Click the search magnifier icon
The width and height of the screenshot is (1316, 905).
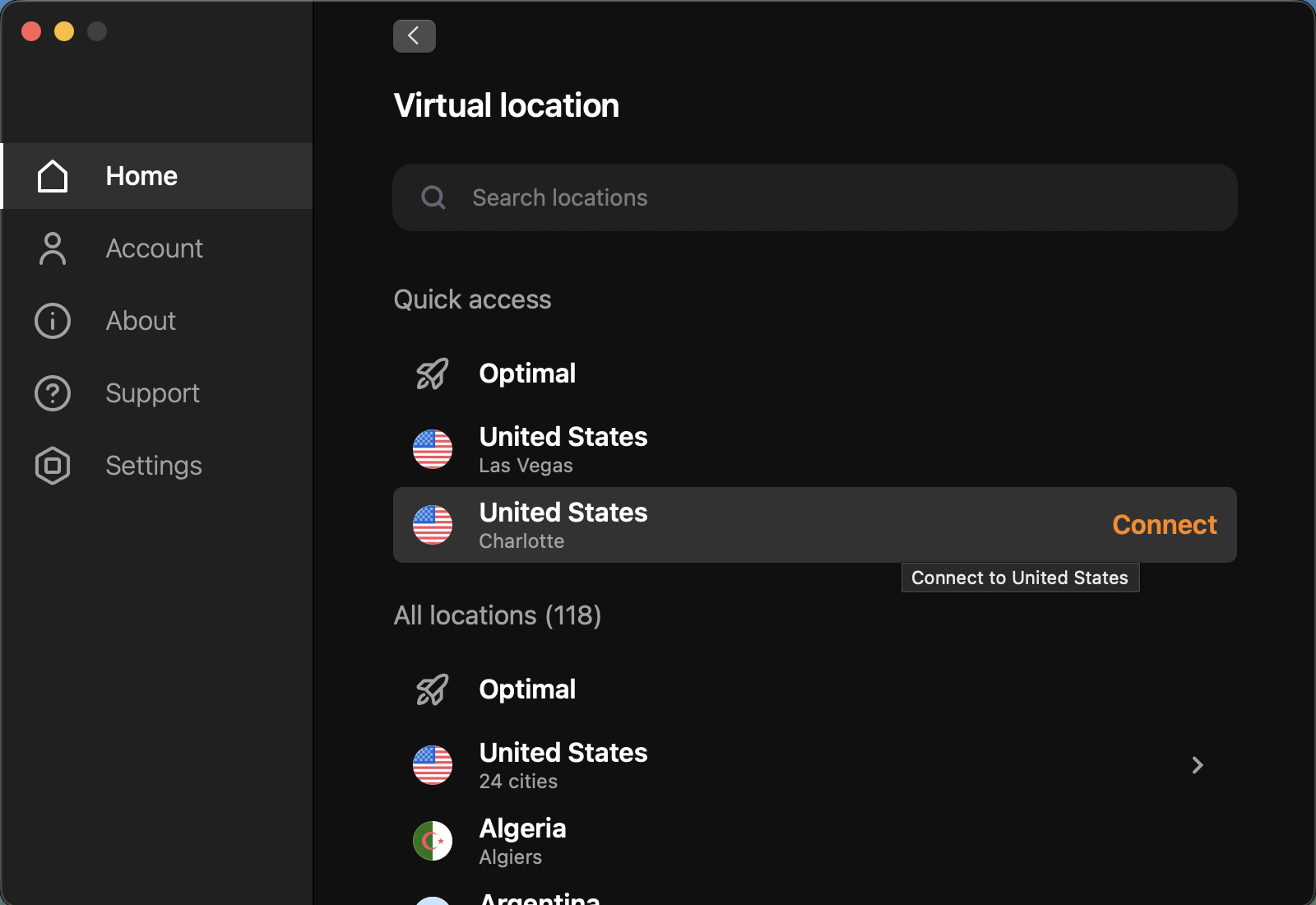433,197
